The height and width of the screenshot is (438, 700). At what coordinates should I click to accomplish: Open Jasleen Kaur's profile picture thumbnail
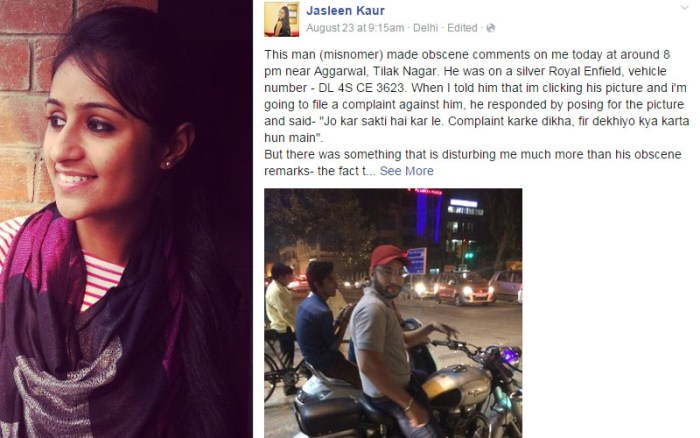point(281,19)
